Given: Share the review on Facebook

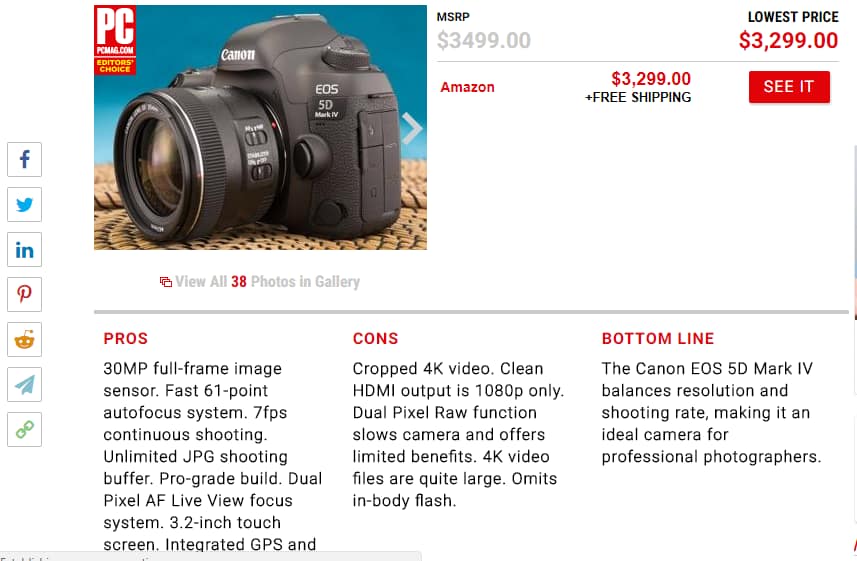Looking at the screenshot, I should point(25,160).
